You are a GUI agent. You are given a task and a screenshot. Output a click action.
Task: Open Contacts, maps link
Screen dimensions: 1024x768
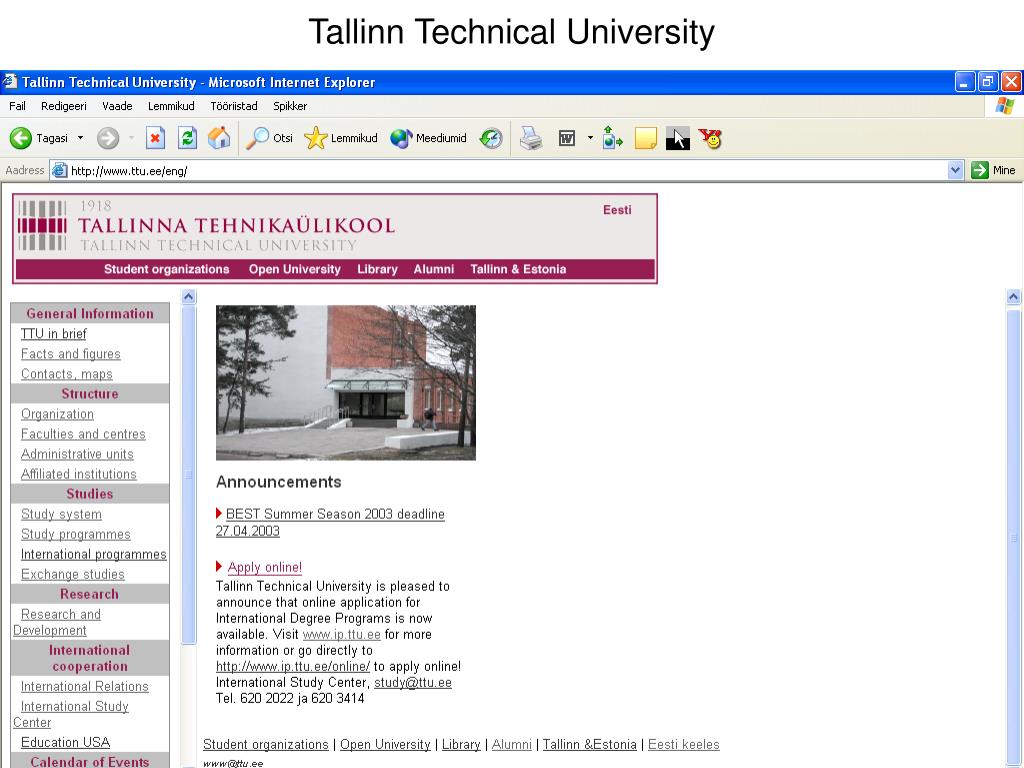tap(67, 374)
